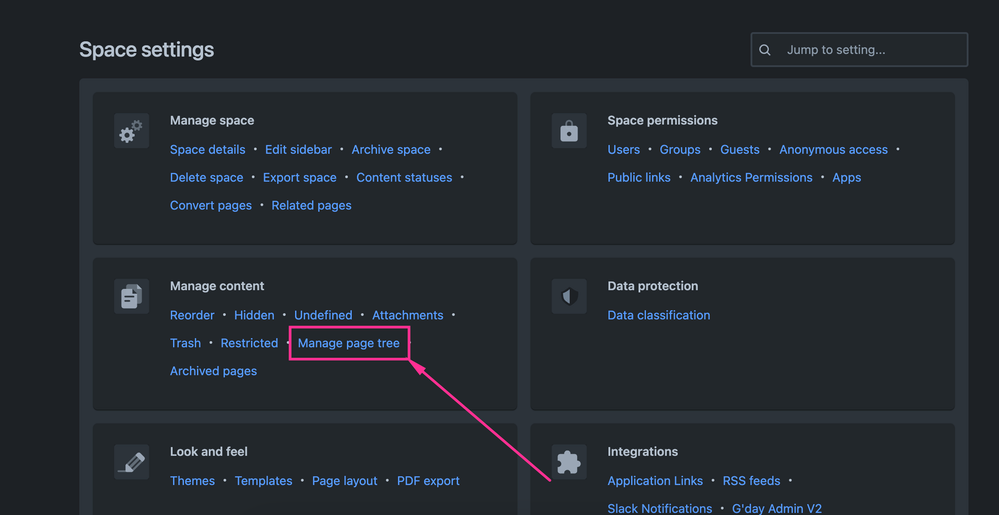Viewport: 999px width, 515px height.
Task: Open RSS feeds integration
Action: pyautogui.click(x=752, y=481)
